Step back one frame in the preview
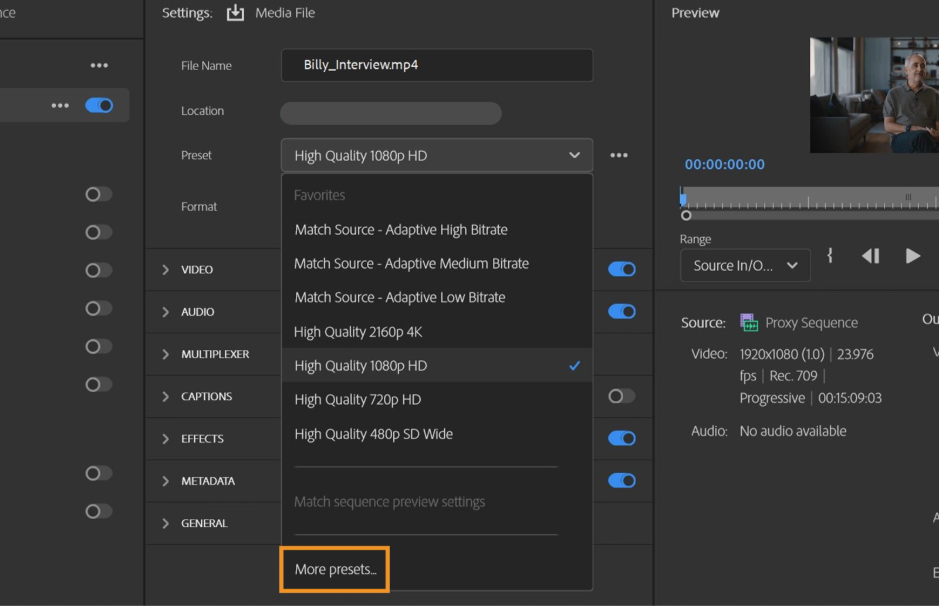This screenshot has height=607, width=940. point(870,256)
